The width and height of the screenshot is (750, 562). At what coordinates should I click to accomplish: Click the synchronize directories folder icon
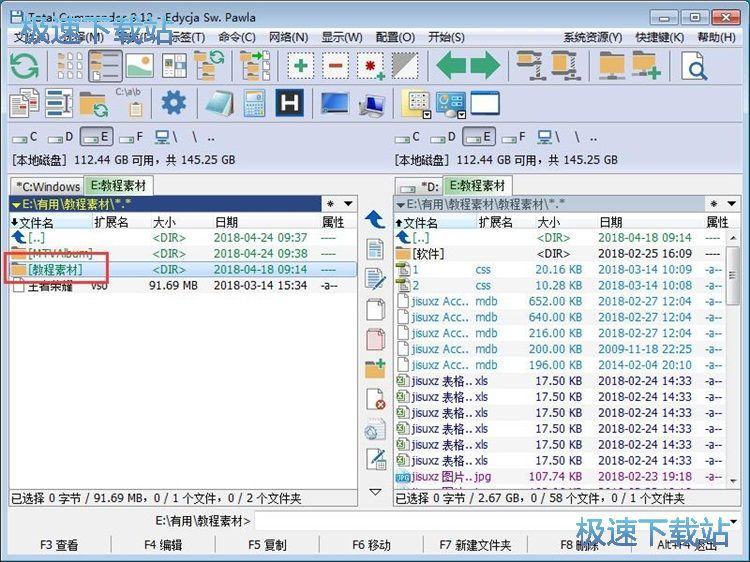(93, 104)
